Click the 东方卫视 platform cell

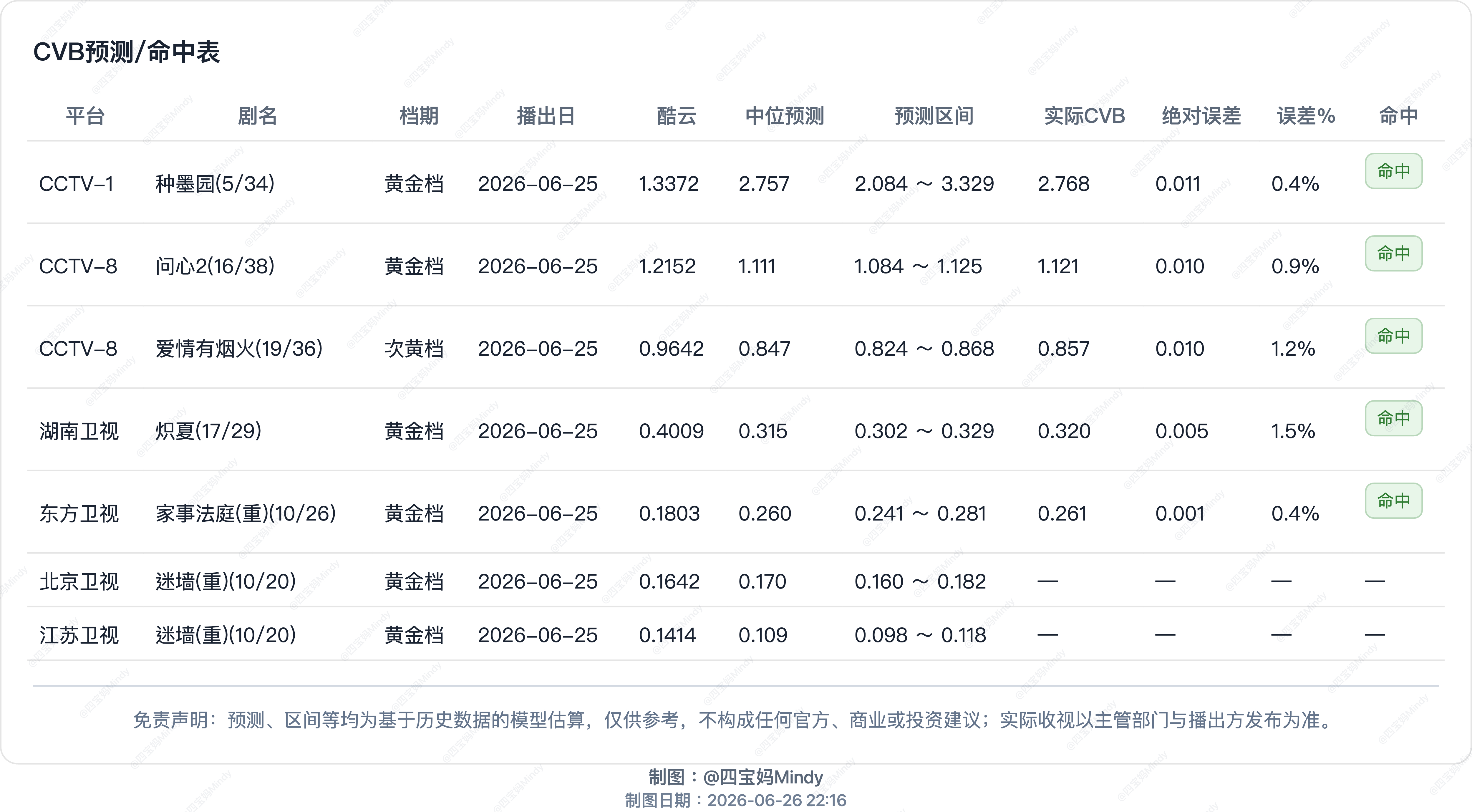click(x=79, y=513)
